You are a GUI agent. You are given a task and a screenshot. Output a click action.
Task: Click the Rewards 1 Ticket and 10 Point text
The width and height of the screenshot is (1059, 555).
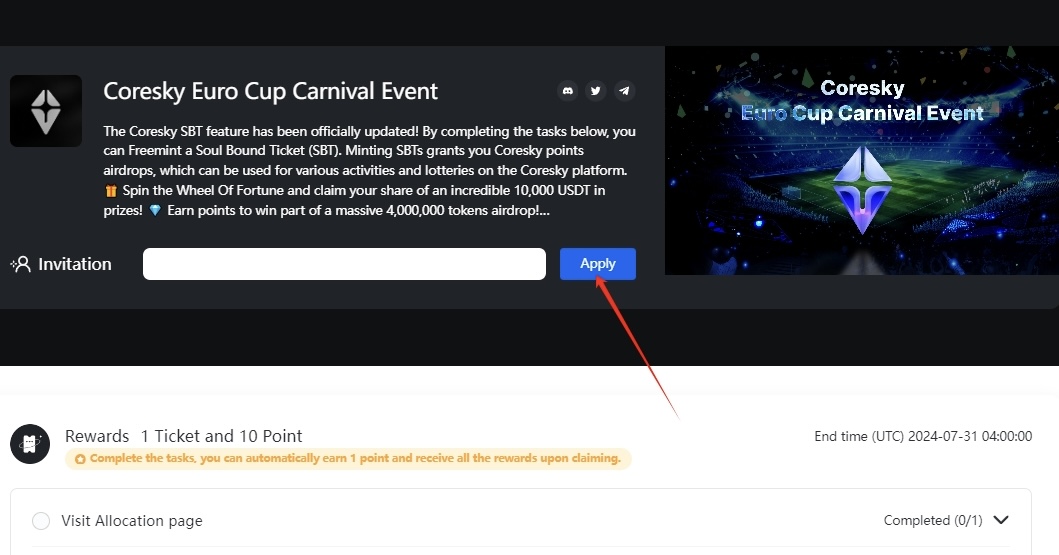pos(184,436)
